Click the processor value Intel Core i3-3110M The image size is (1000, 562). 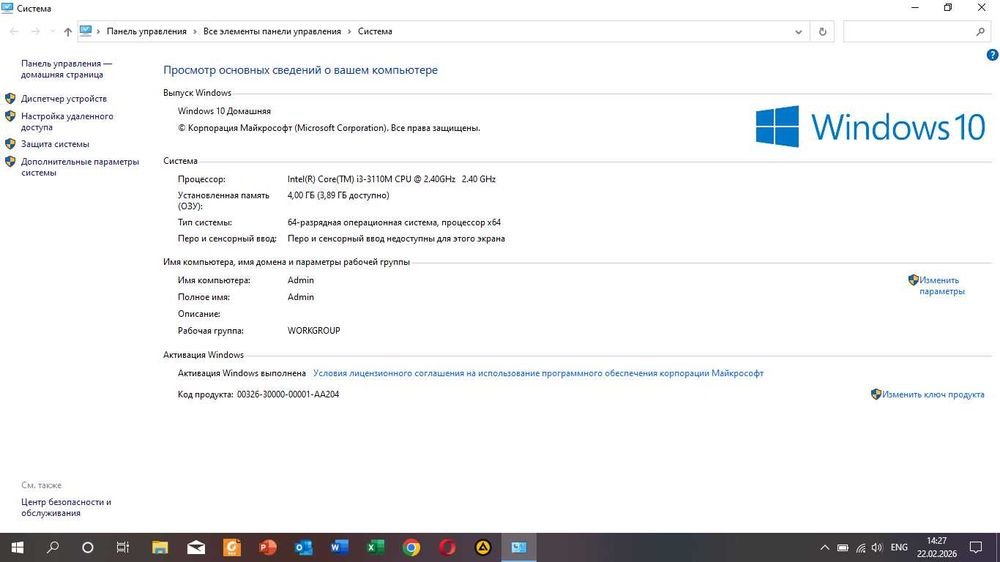pyautogui.click(x=391, y=179)
